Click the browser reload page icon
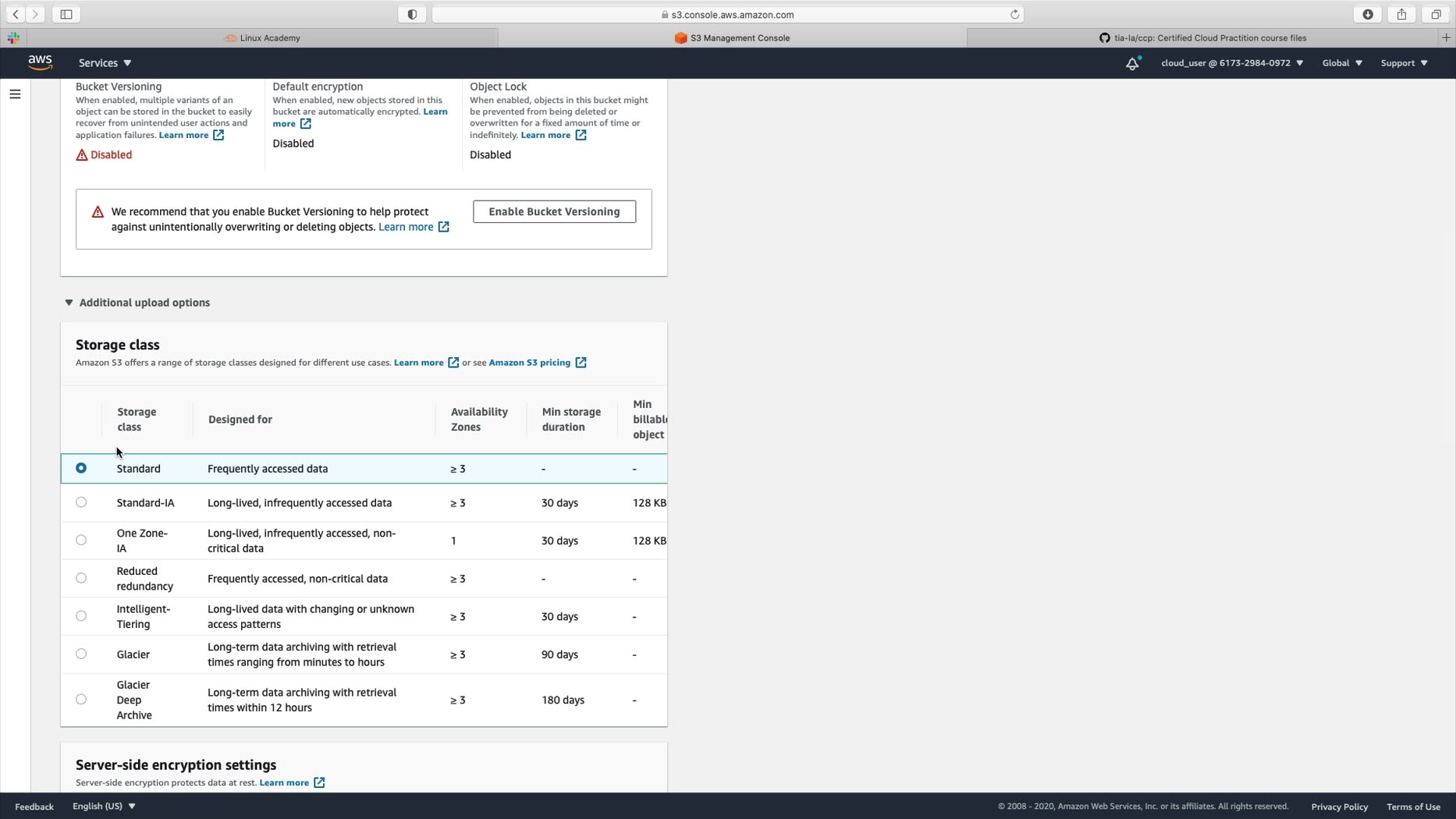 pos(1014,14)
